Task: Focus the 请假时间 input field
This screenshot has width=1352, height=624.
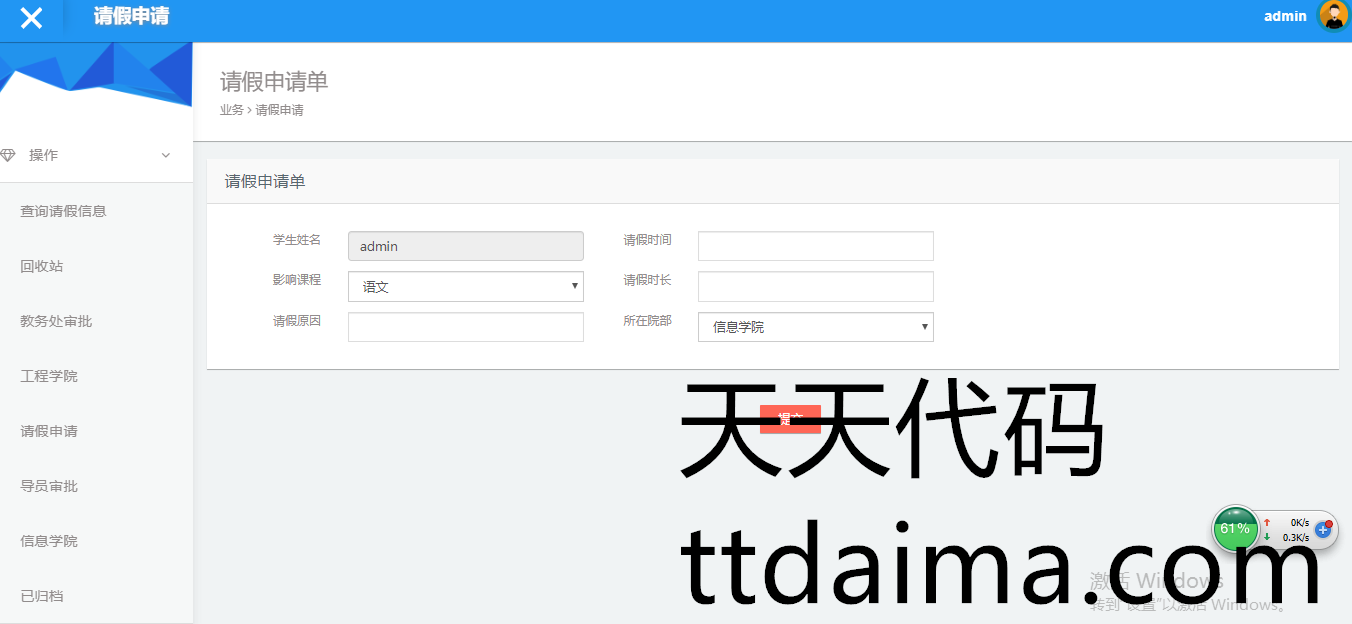Action: [815, 246]
